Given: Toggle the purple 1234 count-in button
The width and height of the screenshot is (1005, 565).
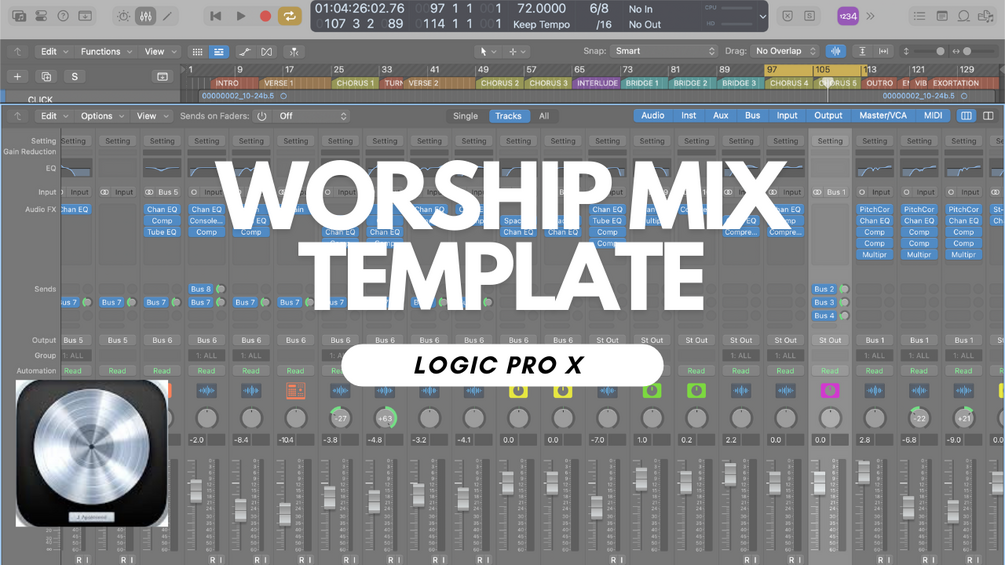Looking at the screenshot, I should coord(848,16).
